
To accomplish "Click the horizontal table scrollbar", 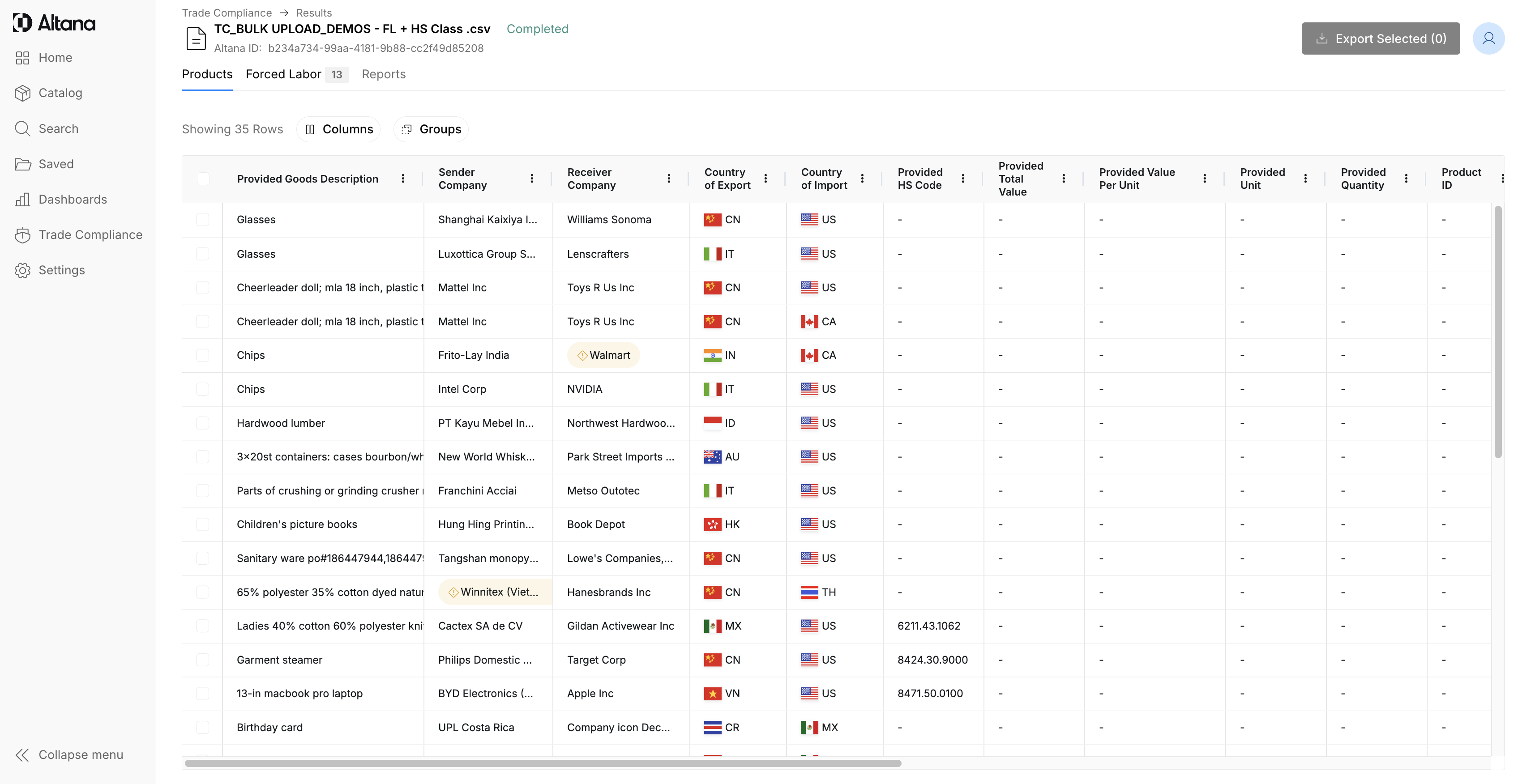I will (x=542, y=763).
